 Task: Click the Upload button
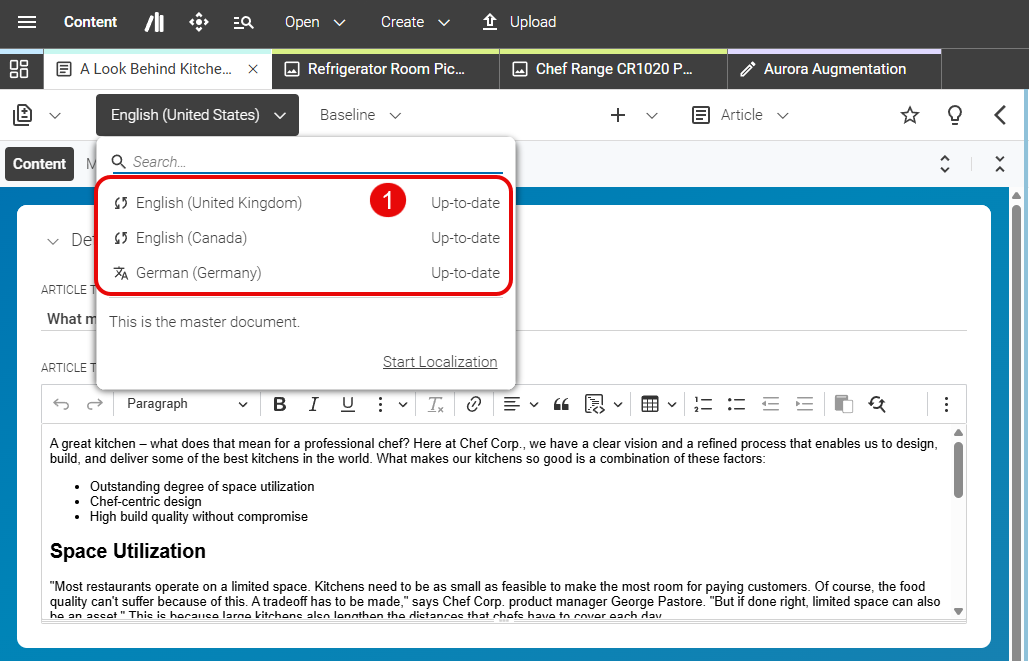pyautogui.click(x=519, y=22)
